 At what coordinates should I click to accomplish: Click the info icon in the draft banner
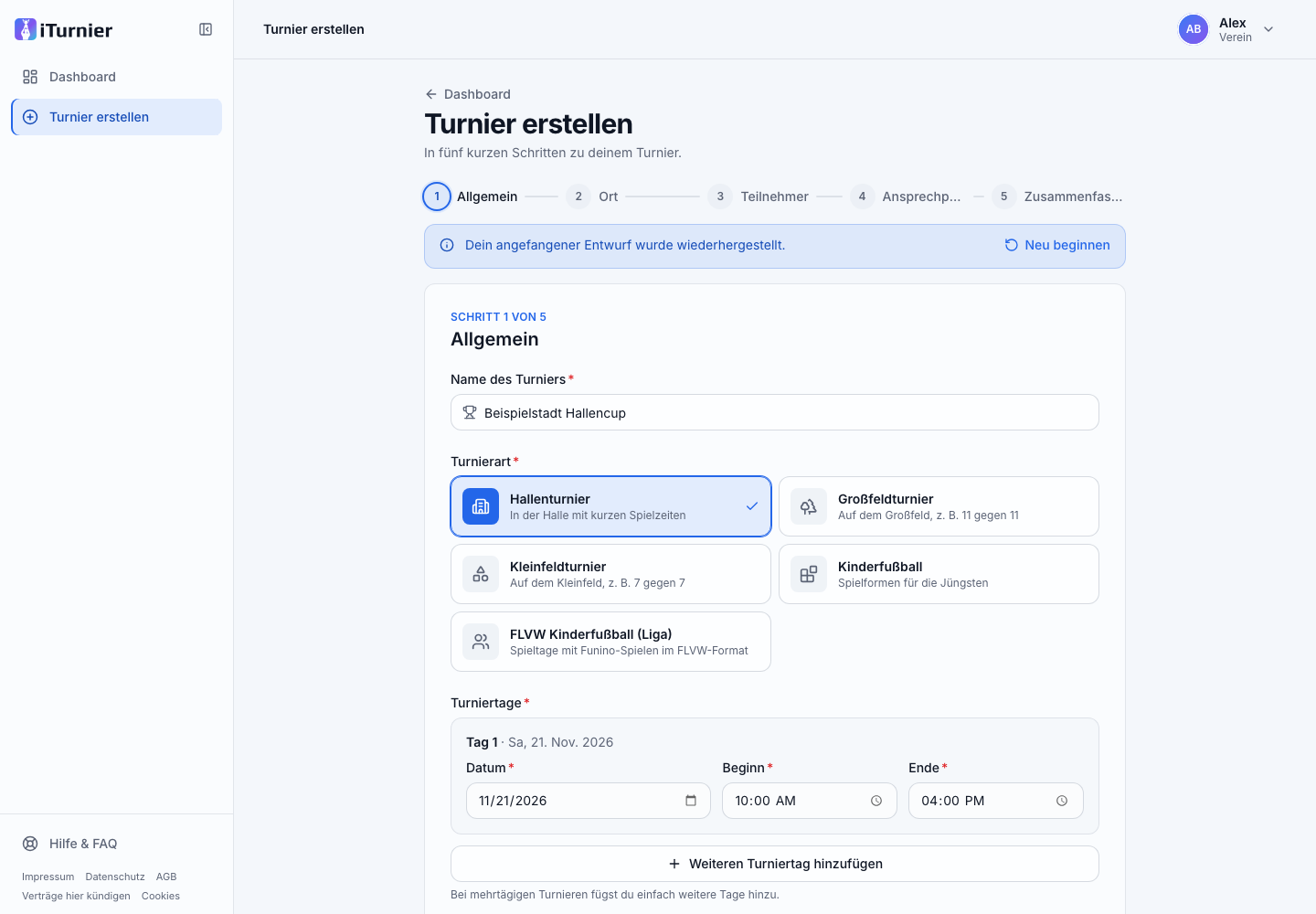point(447,245)
